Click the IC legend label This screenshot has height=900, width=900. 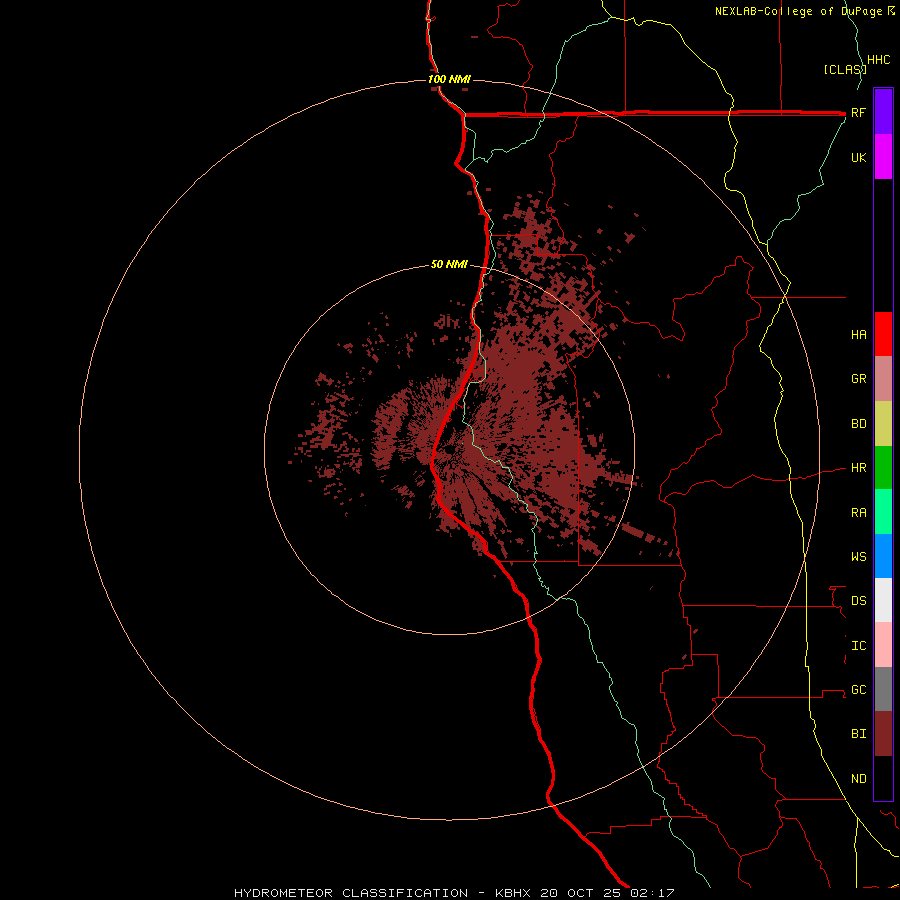858,646
